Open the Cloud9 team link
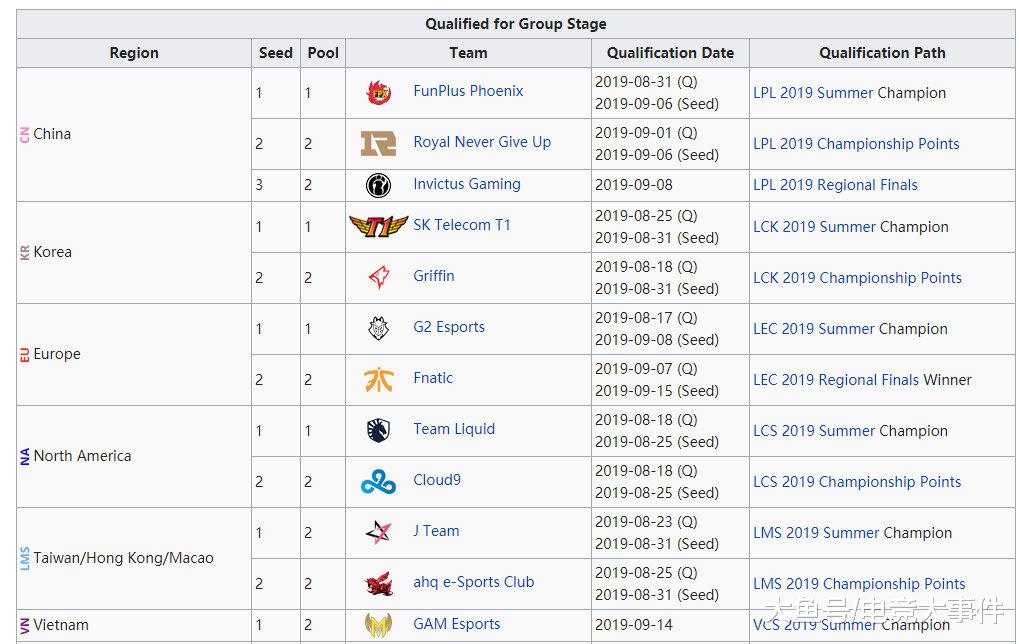Screen dimensions: 1019x644 point(437,480)
